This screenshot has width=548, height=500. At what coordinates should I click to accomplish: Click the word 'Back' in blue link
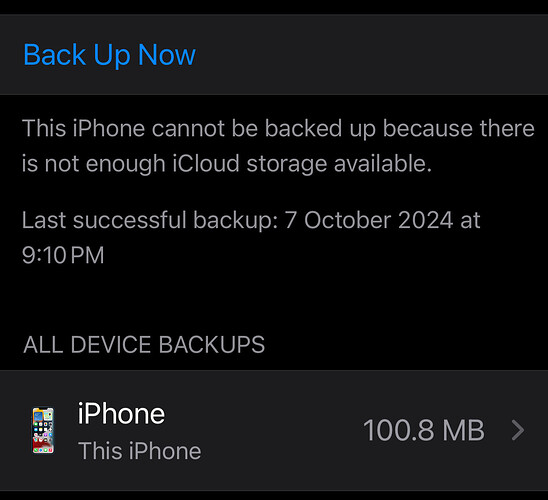(x=55, y=55)
